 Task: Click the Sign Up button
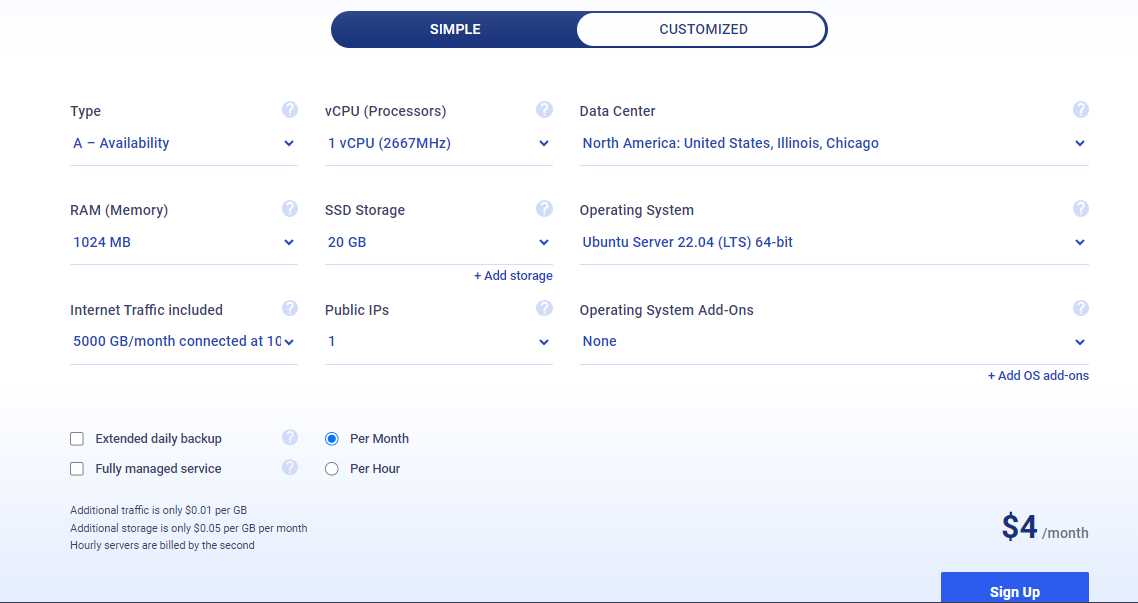(x=1015, y=589)
